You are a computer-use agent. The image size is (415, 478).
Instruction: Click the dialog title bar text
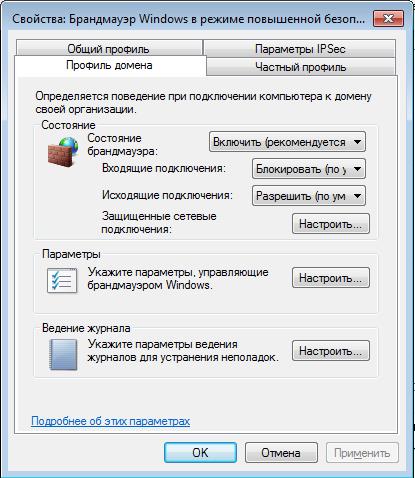pyautogui.click(x=188, y=19)
